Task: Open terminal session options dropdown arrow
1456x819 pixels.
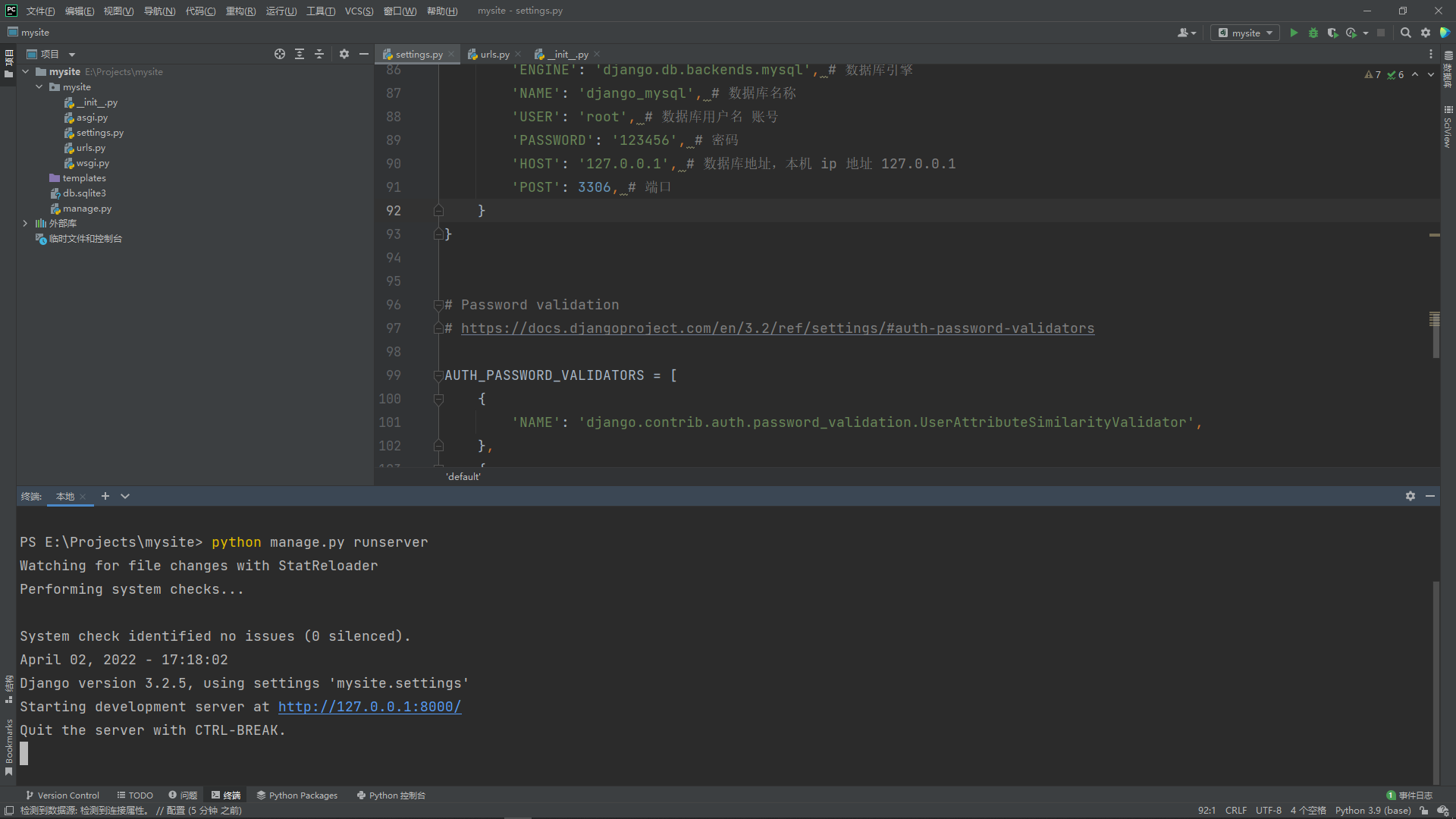Action: point(125,496)
